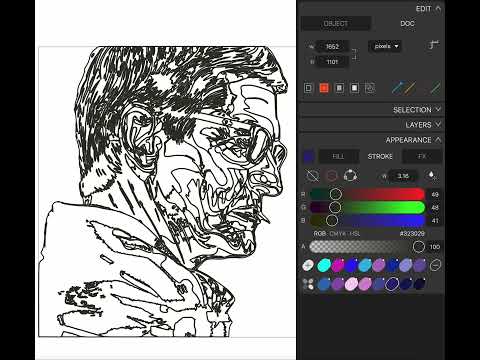Open the STROKE tab

click(x=380, y=156)
